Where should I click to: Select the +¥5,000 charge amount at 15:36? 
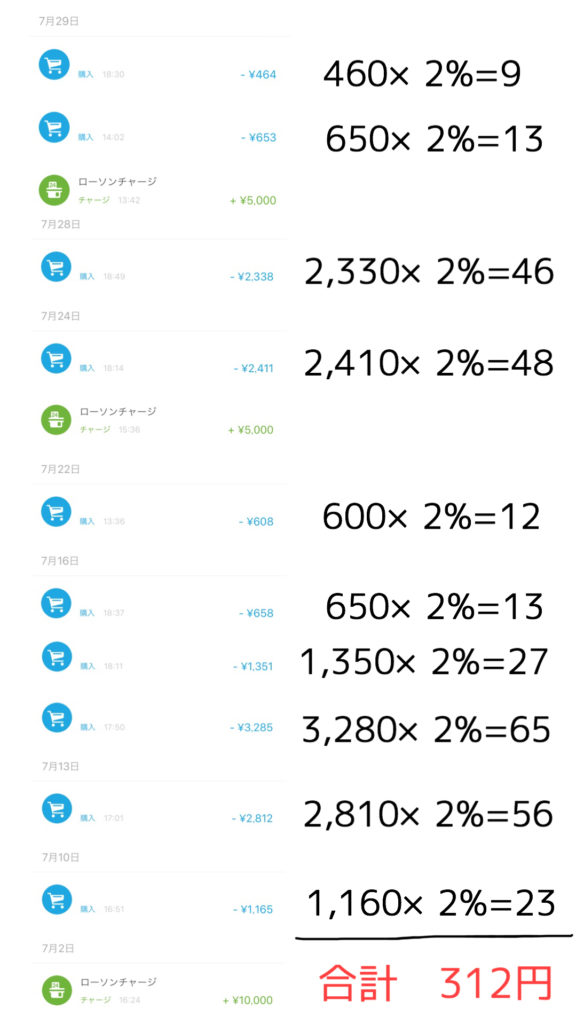point(251,430)
